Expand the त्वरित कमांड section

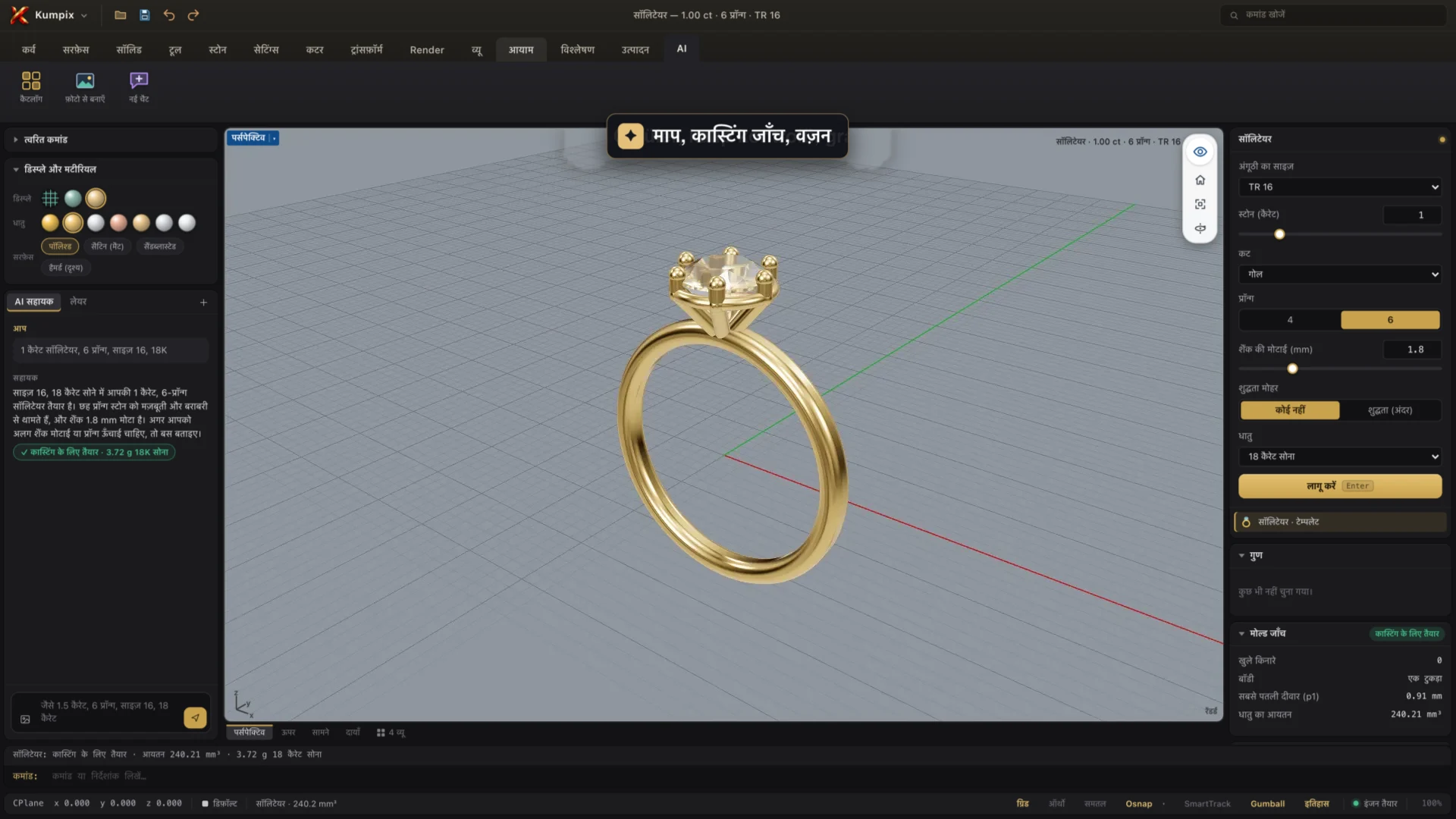(111, 140)
